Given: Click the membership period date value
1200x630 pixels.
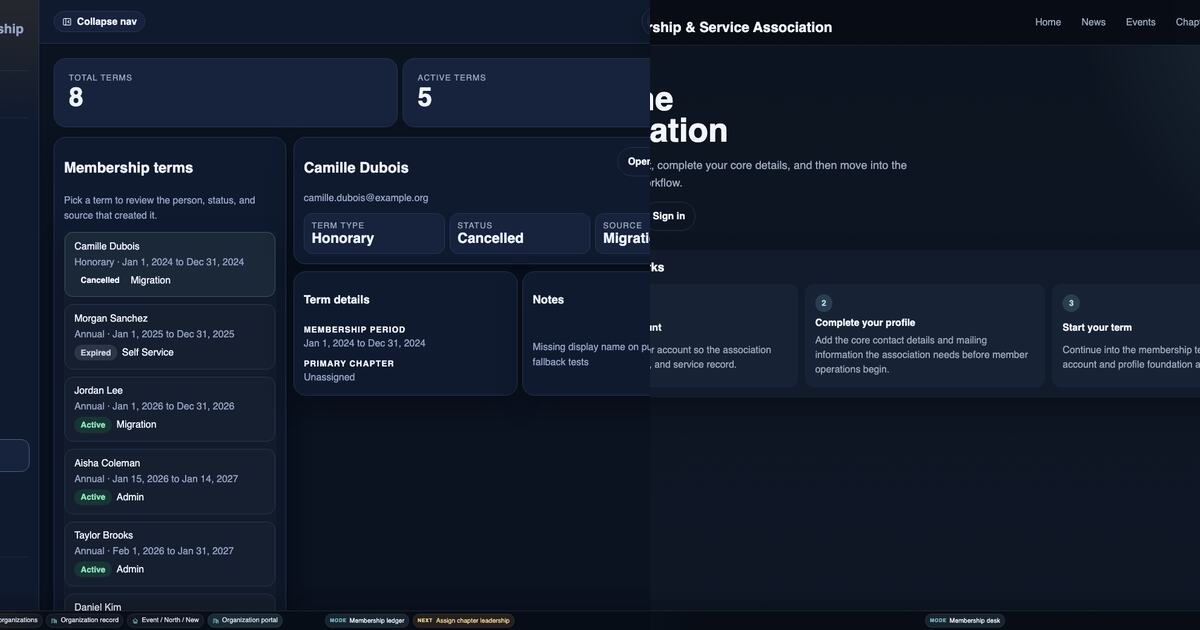Looking at the screenshot, I should [x=365, y=343].
